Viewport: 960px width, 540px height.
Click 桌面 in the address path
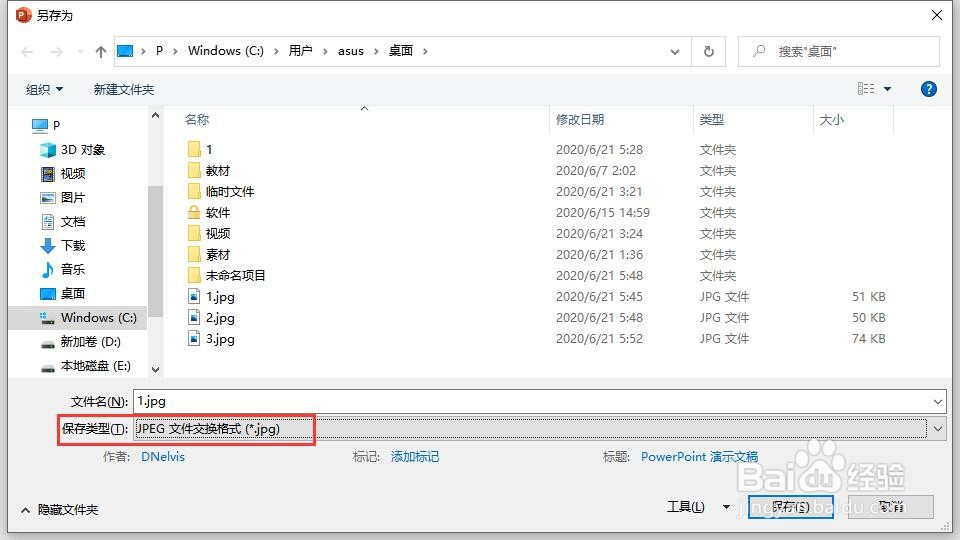click(x=401, y=51)
